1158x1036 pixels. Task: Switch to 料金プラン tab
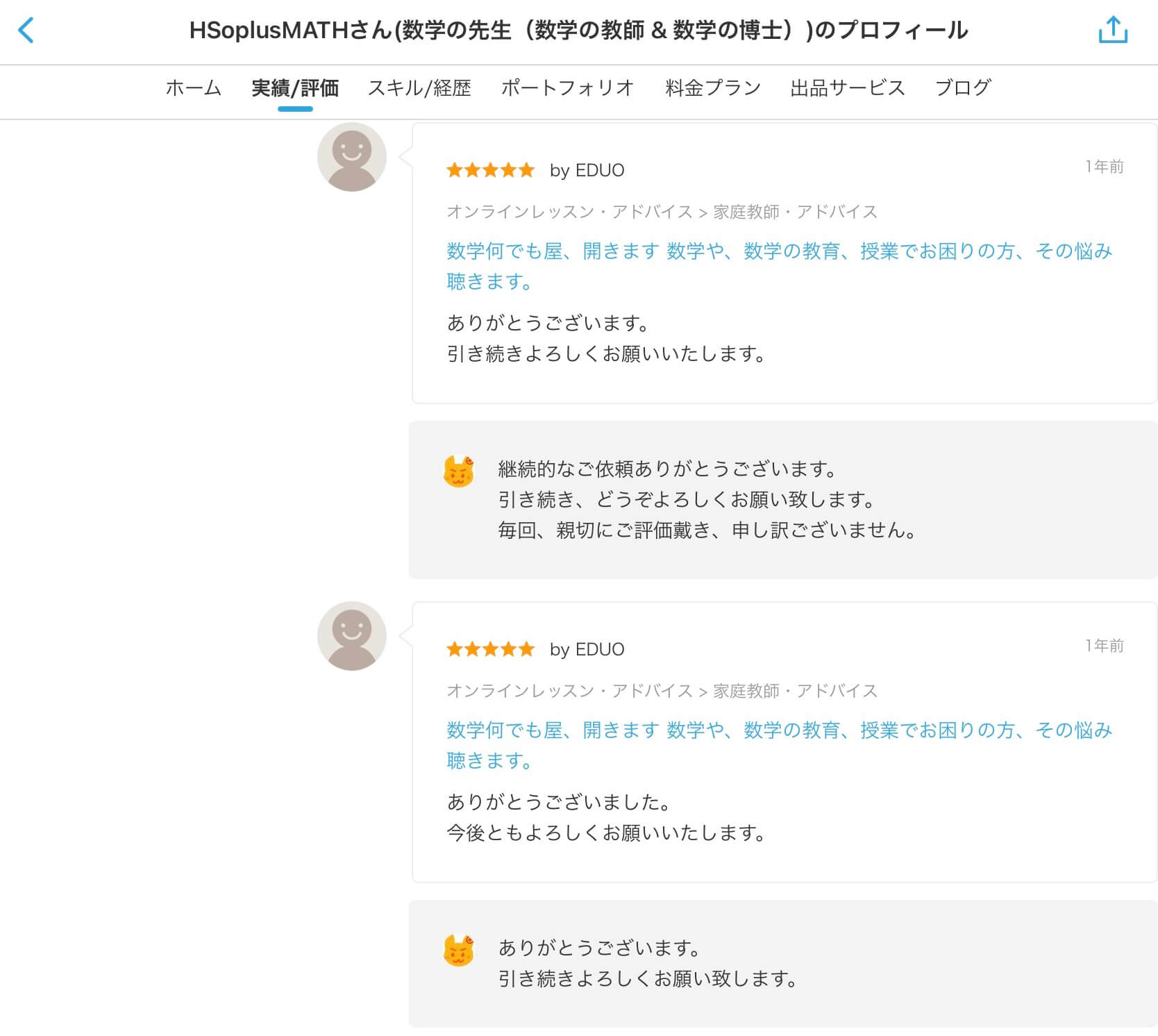[713, 88]
